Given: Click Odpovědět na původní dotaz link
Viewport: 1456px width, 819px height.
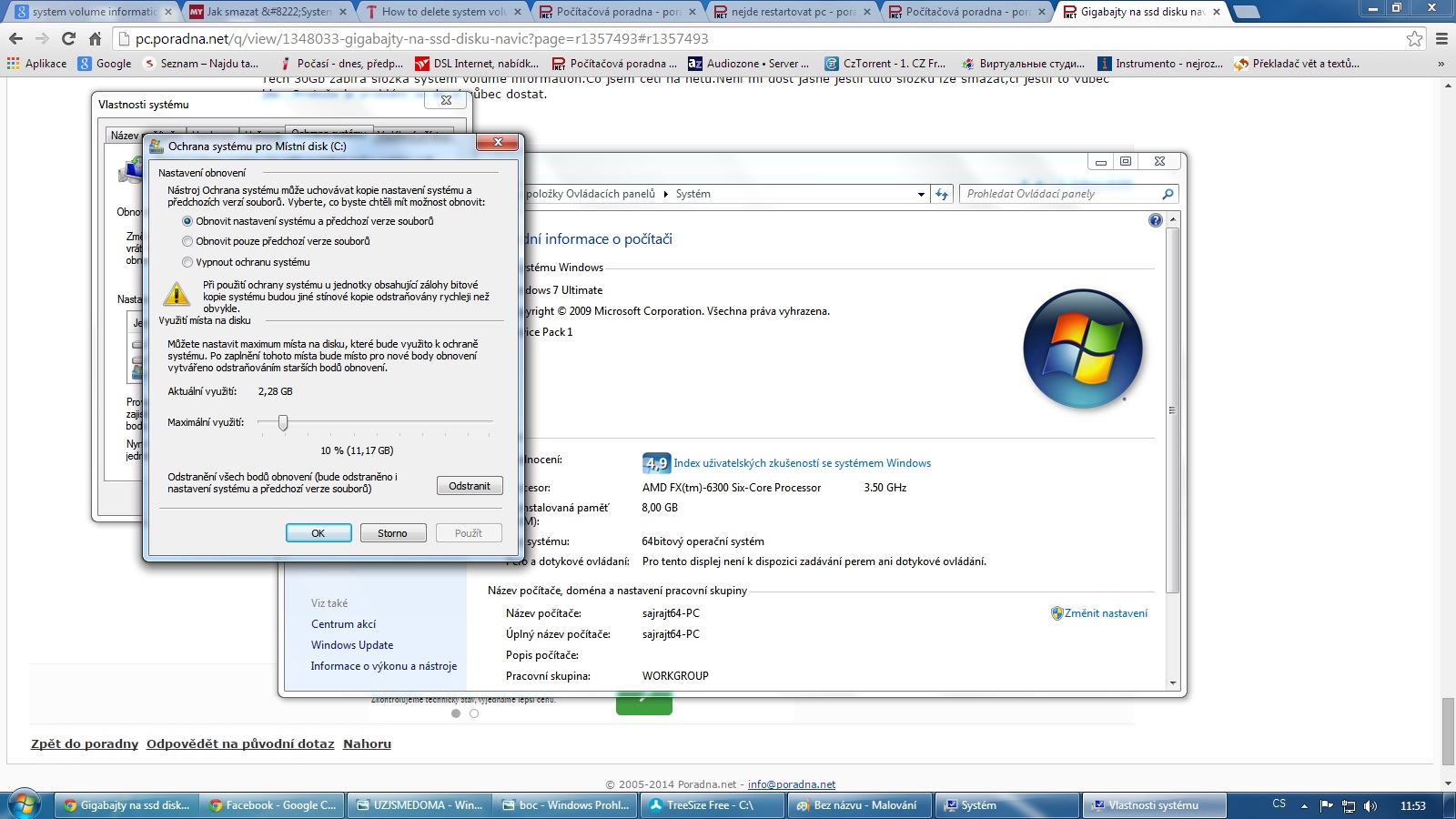Looking at the screenshot, I should [240, 743].
